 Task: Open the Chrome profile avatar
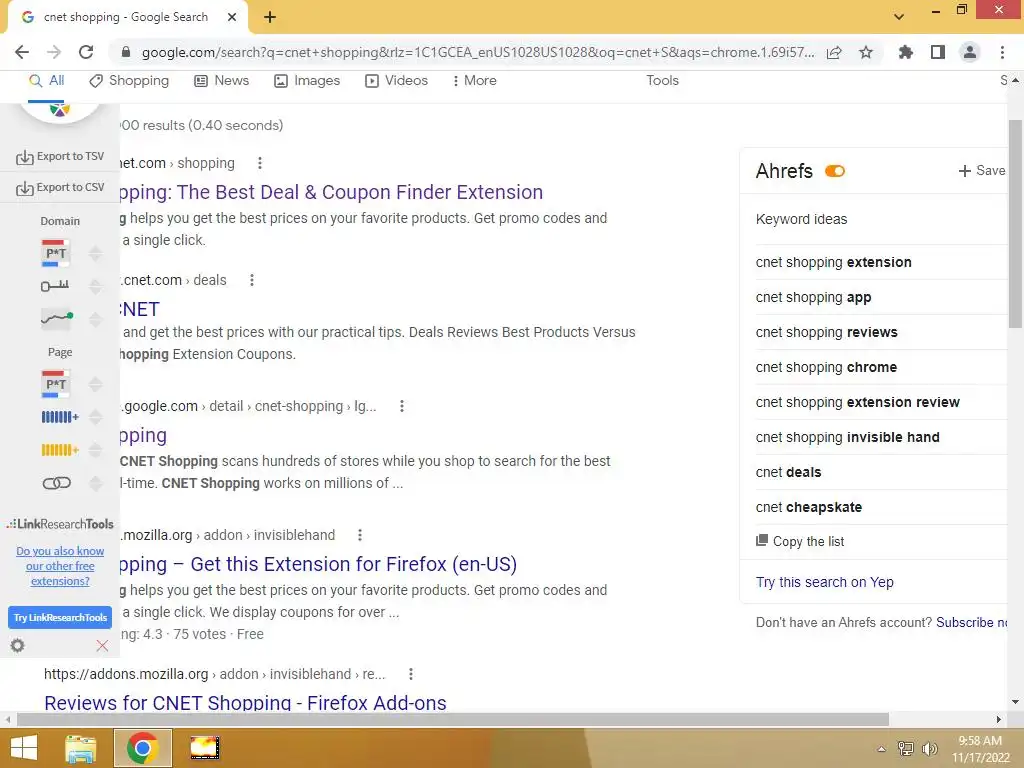[970, 52]
